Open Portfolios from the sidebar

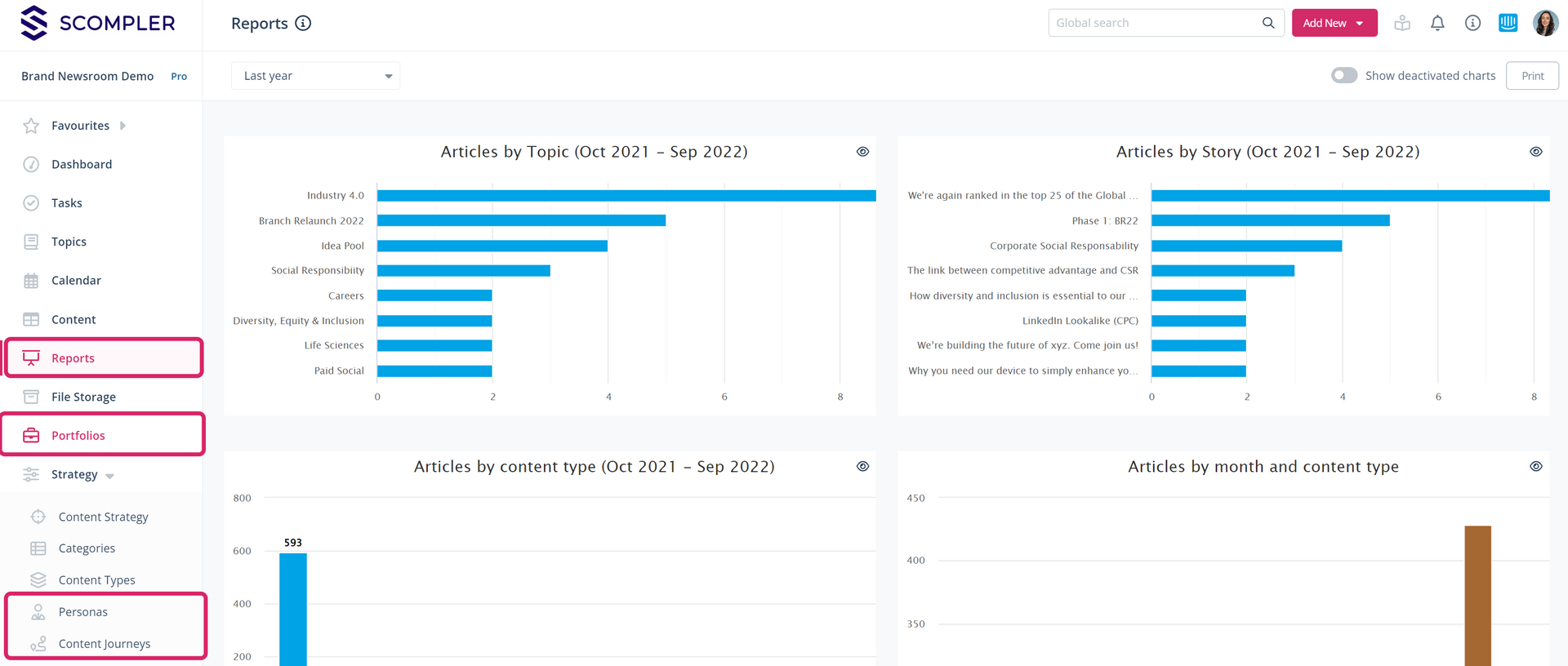(78, 435)
